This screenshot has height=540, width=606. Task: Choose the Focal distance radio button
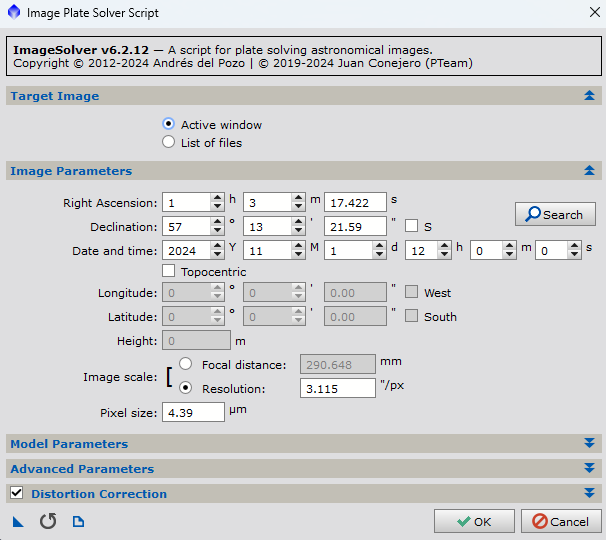tap(186, 364)
